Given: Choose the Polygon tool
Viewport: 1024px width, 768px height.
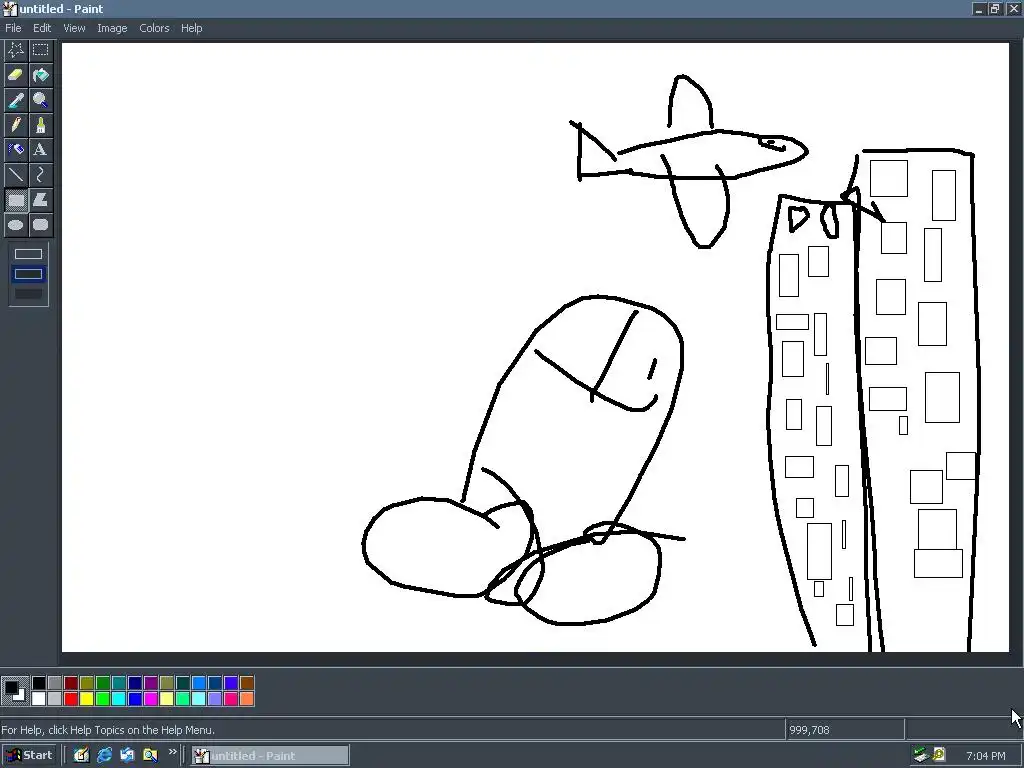Looking at the screenshot, I should (x=40, y=200).
